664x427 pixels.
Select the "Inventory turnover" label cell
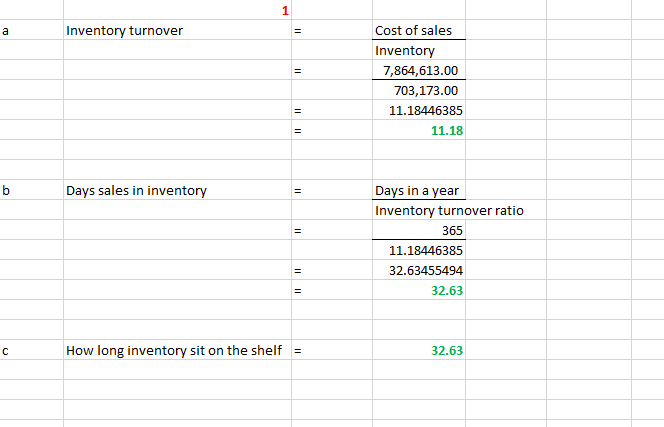(x=124, y=31)
